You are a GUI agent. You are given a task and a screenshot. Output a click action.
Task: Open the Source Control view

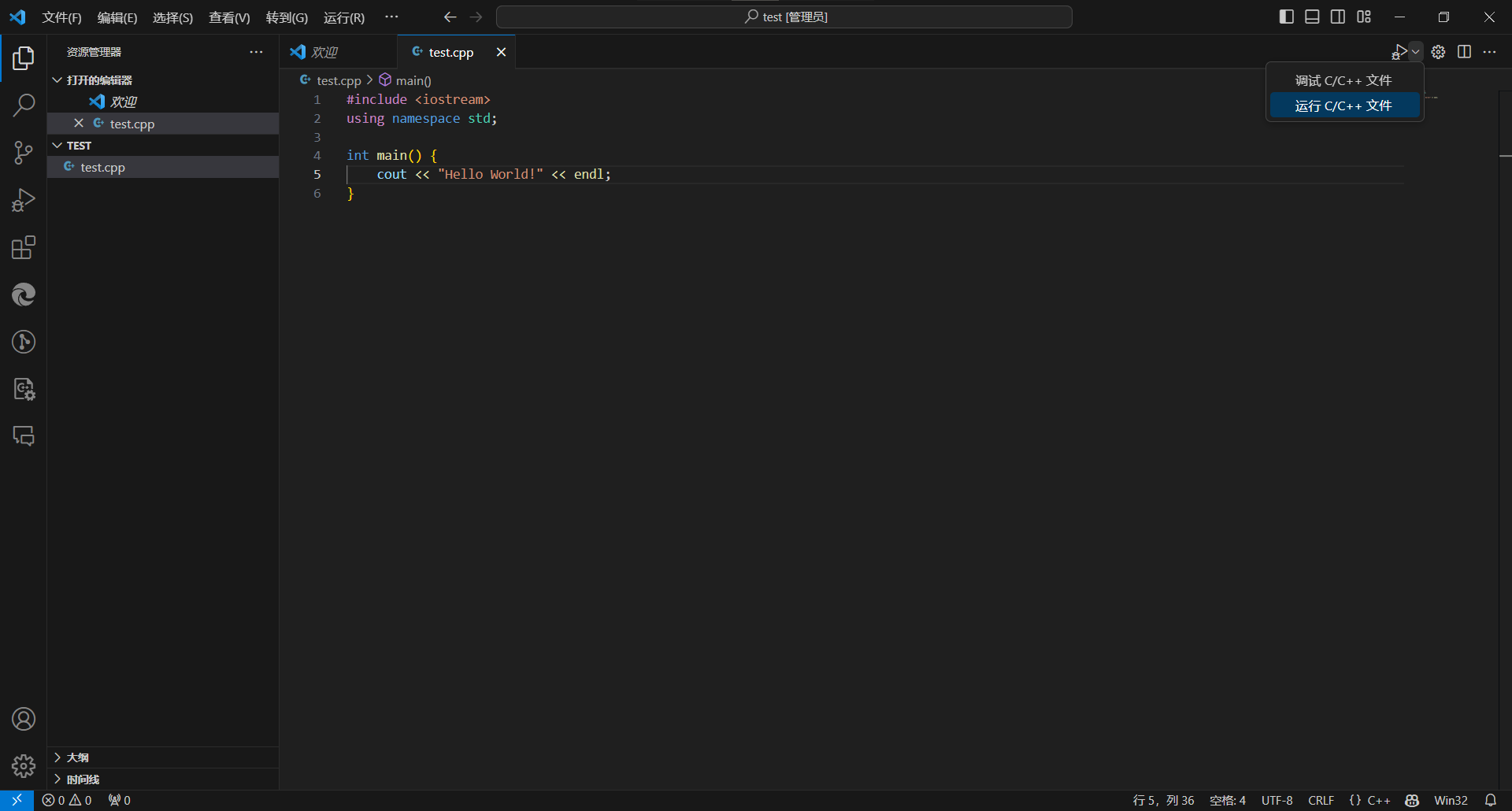click(24, 153)
